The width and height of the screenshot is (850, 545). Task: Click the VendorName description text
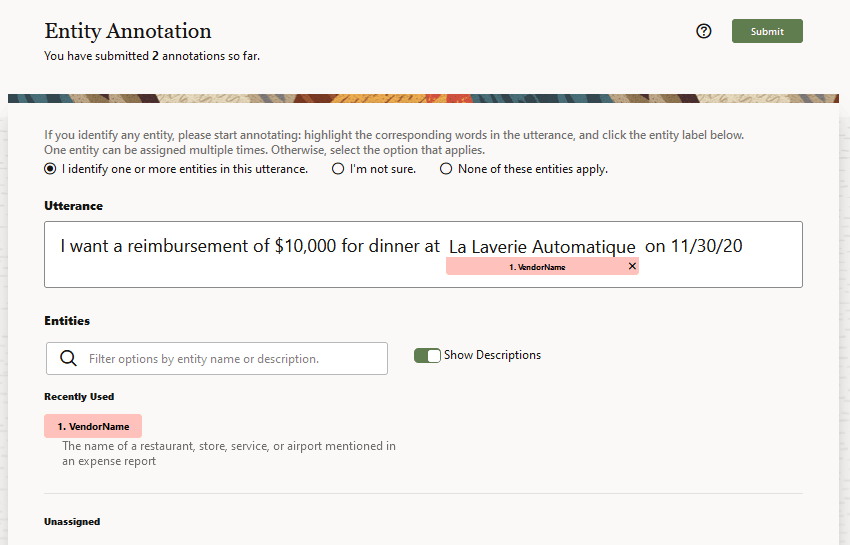coord(228,454)
